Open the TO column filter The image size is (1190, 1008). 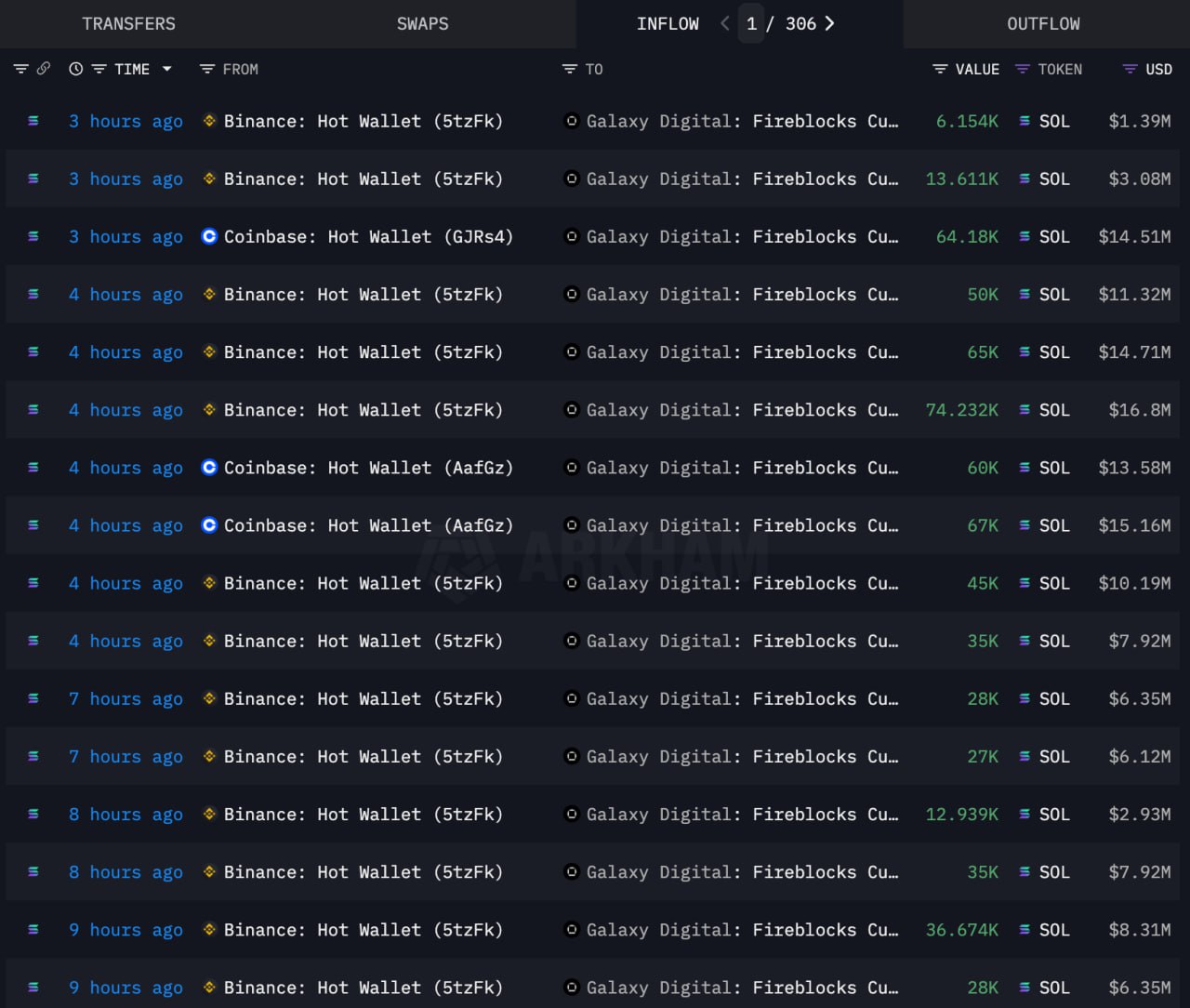570,69
